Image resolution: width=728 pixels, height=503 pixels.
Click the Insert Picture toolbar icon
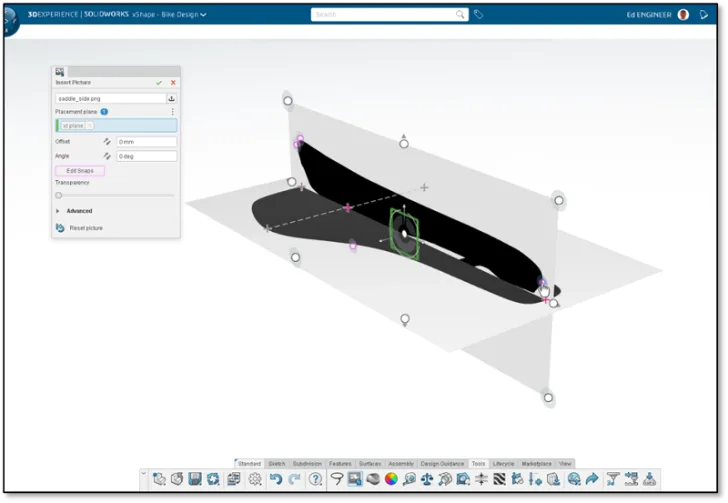pyautogui.click(x=355, y=479)
